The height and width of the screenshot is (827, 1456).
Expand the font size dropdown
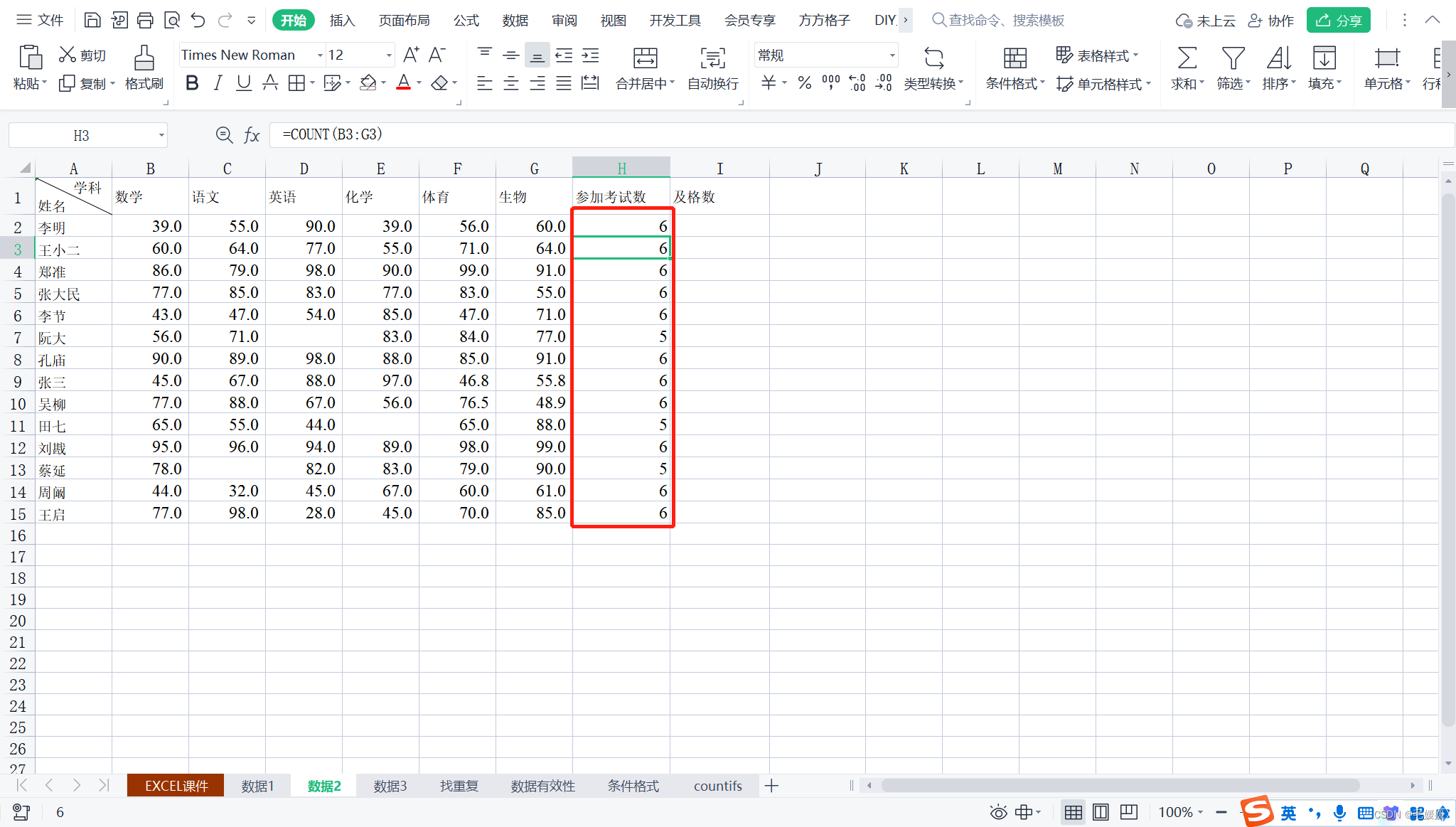[389, 55]
